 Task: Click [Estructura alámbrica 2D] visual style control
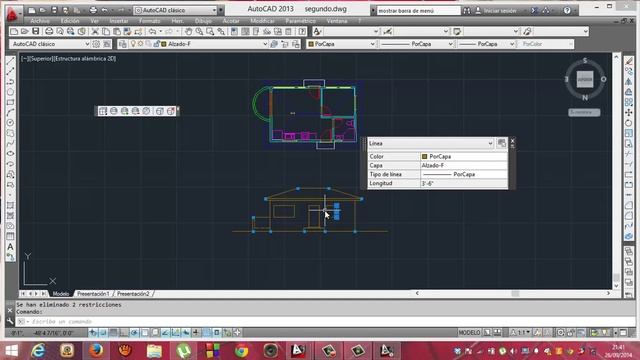85,59
